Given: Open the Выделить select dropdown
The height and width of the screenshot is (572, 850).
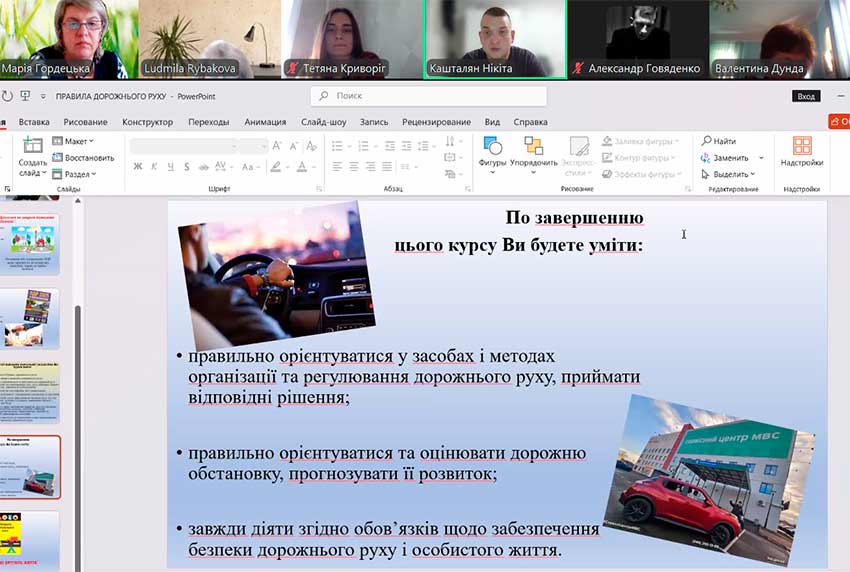Looking at the screenshot, I should (730, 174).
